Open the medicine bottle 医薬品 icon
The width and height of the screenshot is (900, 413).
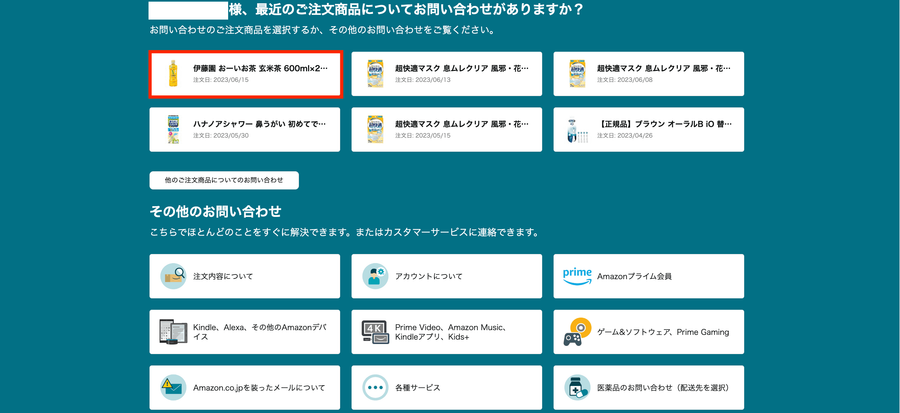pos(577,387)
